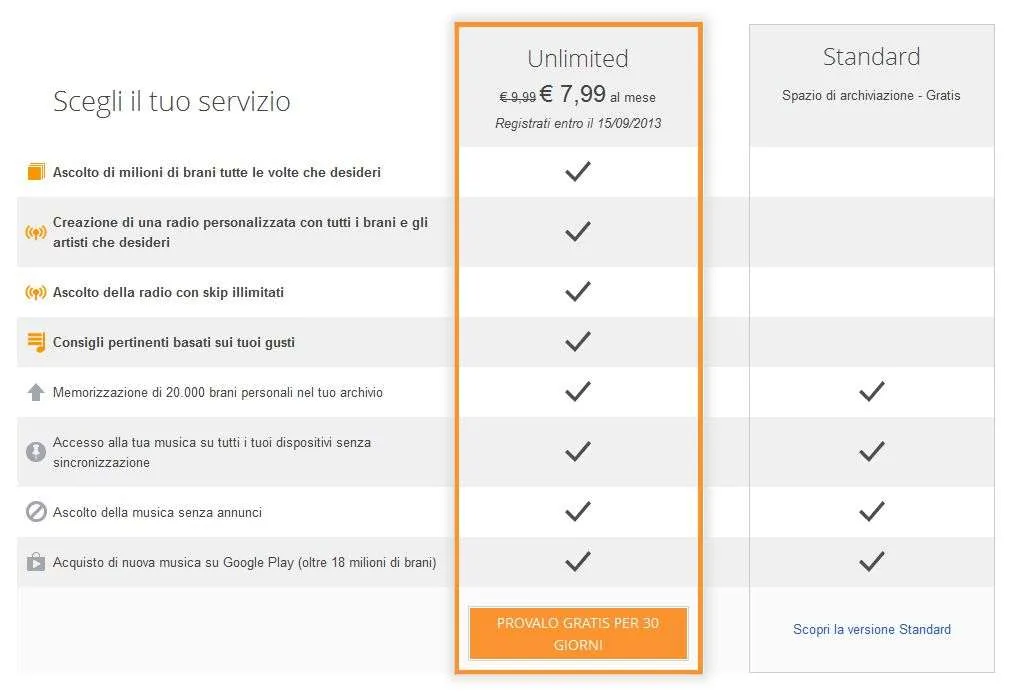Image resolution: width=1028 pixels, height=697 pixels.
Task: Select the Standard plan header
Action: click(x=871, y=57)
